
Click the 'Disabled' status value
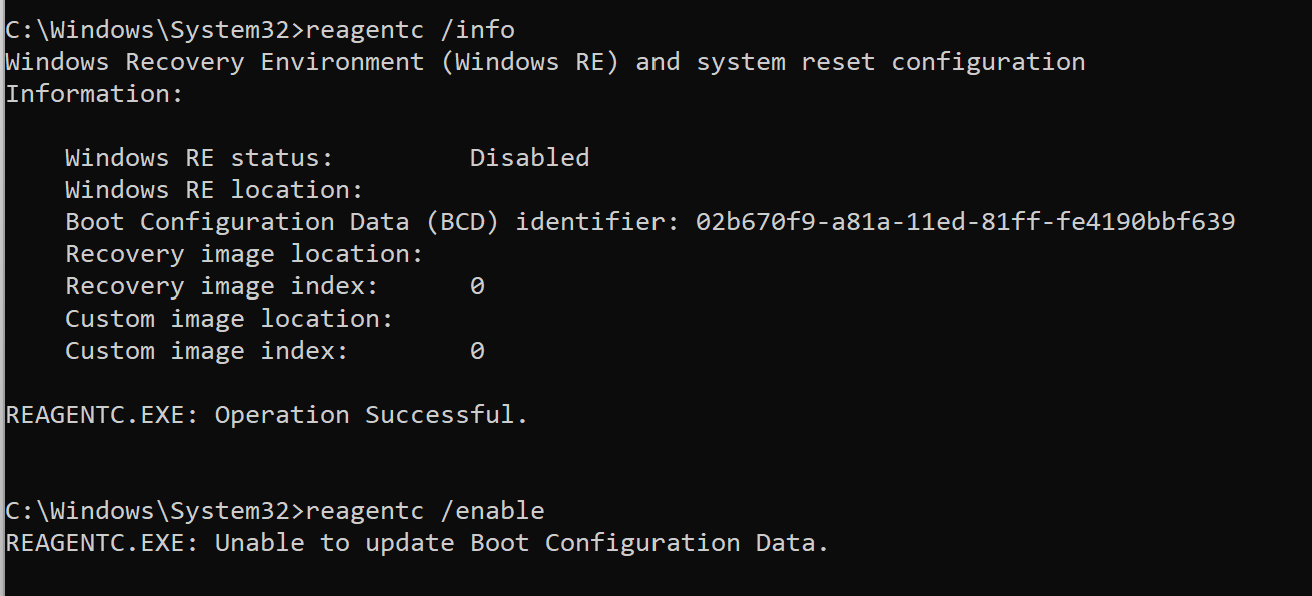click(x=529, y=158)
